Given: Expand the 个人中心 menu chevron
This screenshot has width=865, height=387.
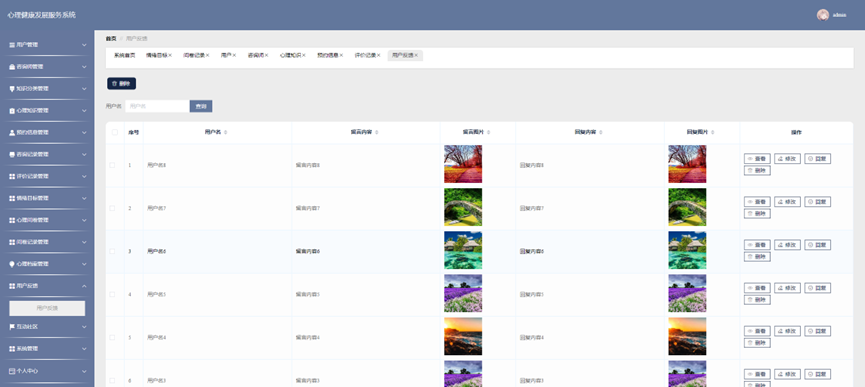Looking at the screenshot, I should (84, 371).
